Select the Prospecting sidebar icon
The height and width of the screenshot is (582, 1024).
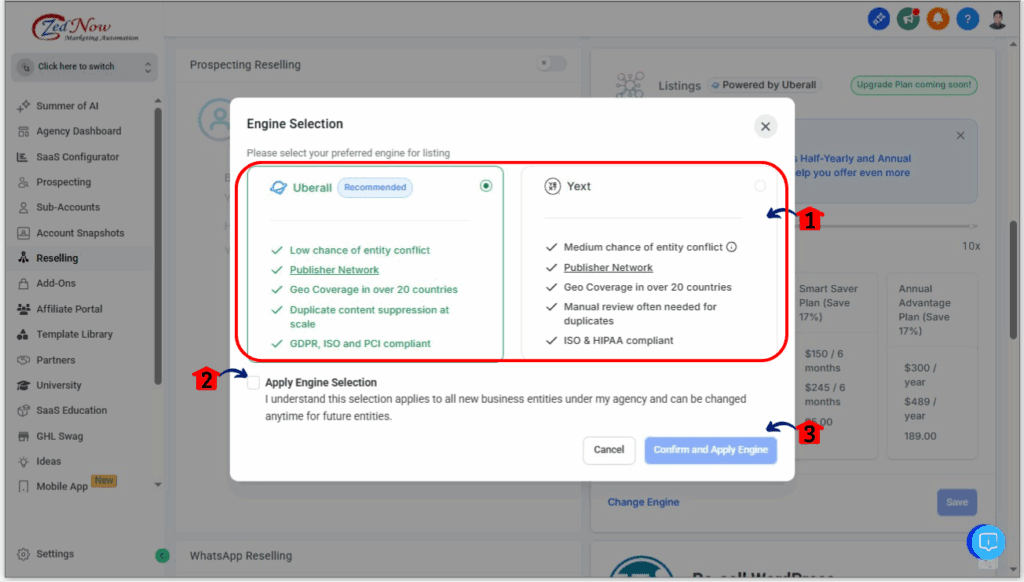(x=24, y=182)
